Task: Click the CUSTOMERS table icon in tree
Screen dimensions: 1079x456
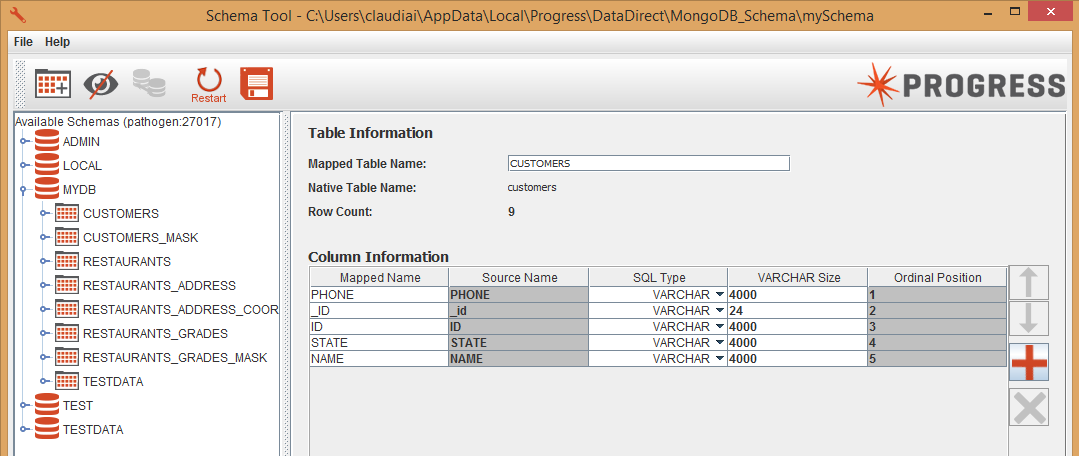Action: pos(67,213)
